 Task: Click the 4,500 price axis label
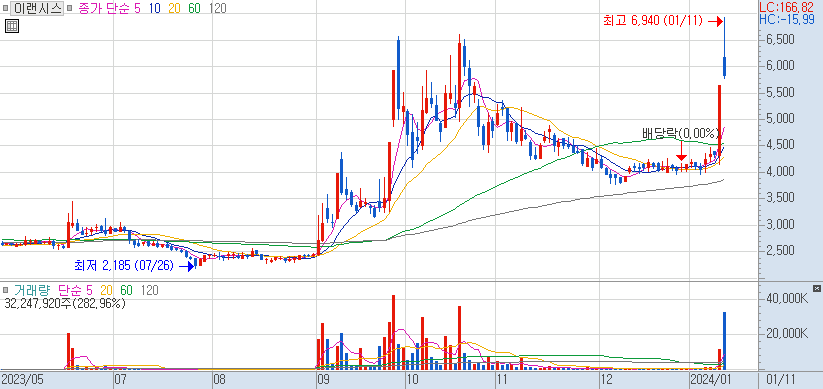tap(779, 145)
